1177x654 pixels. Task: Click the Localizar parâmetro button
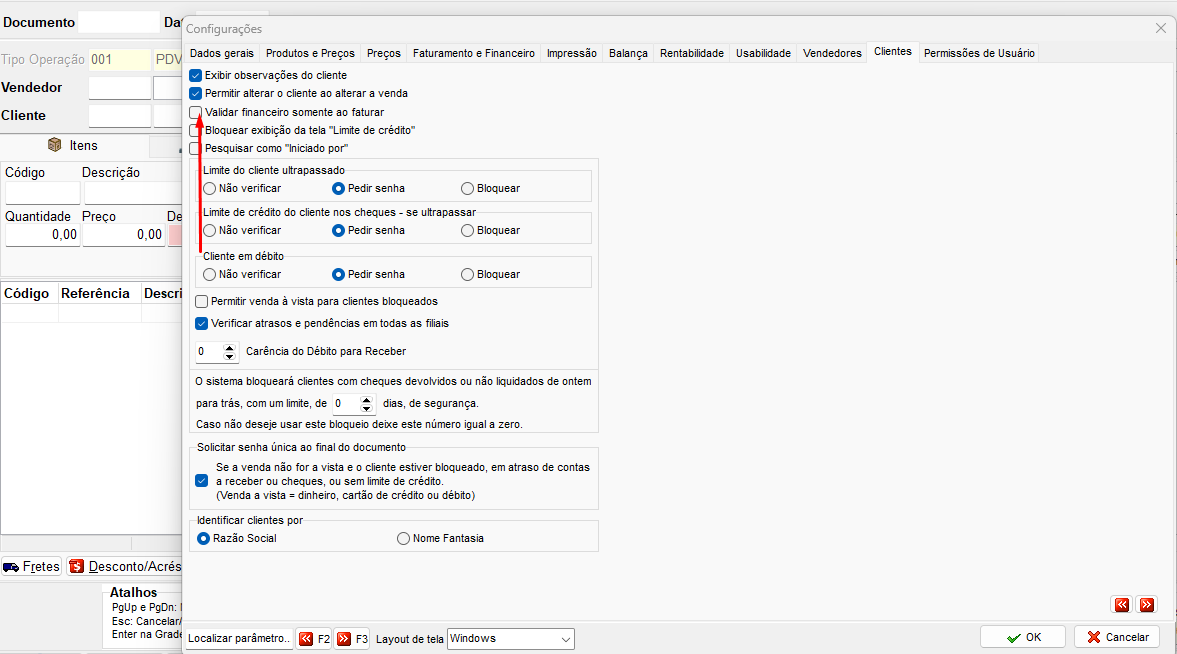click(239, 638)
